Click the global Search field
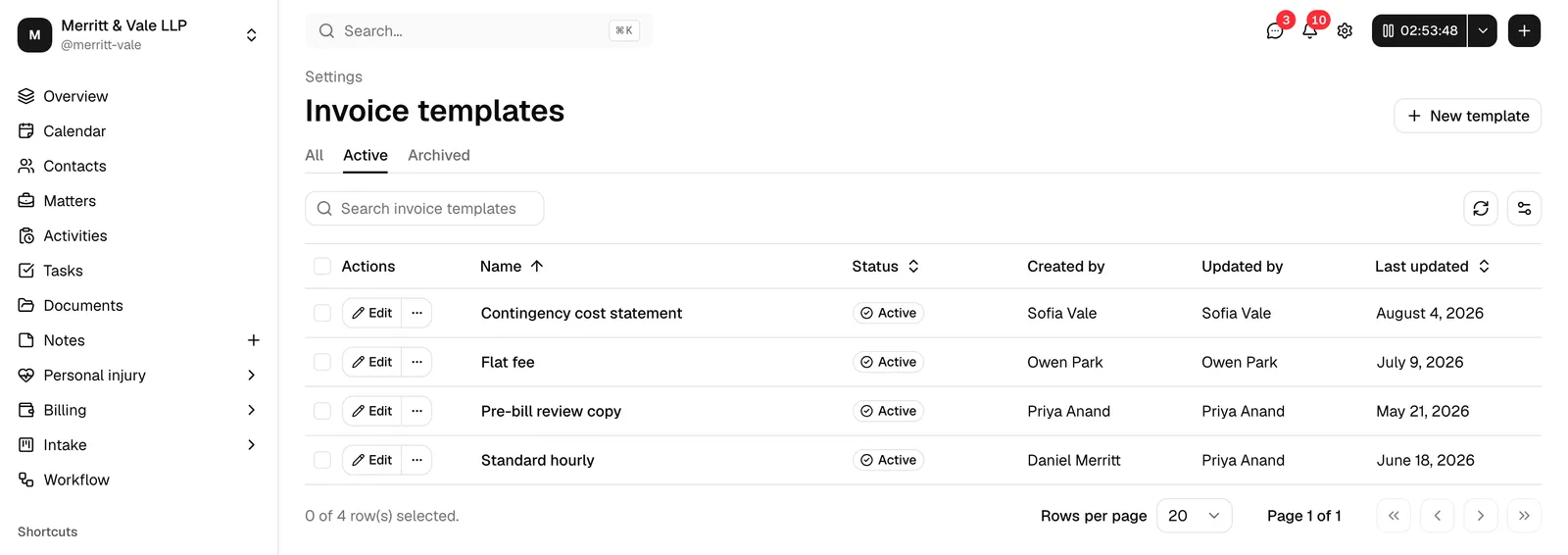1568x555 pixels. coord(478,31)
